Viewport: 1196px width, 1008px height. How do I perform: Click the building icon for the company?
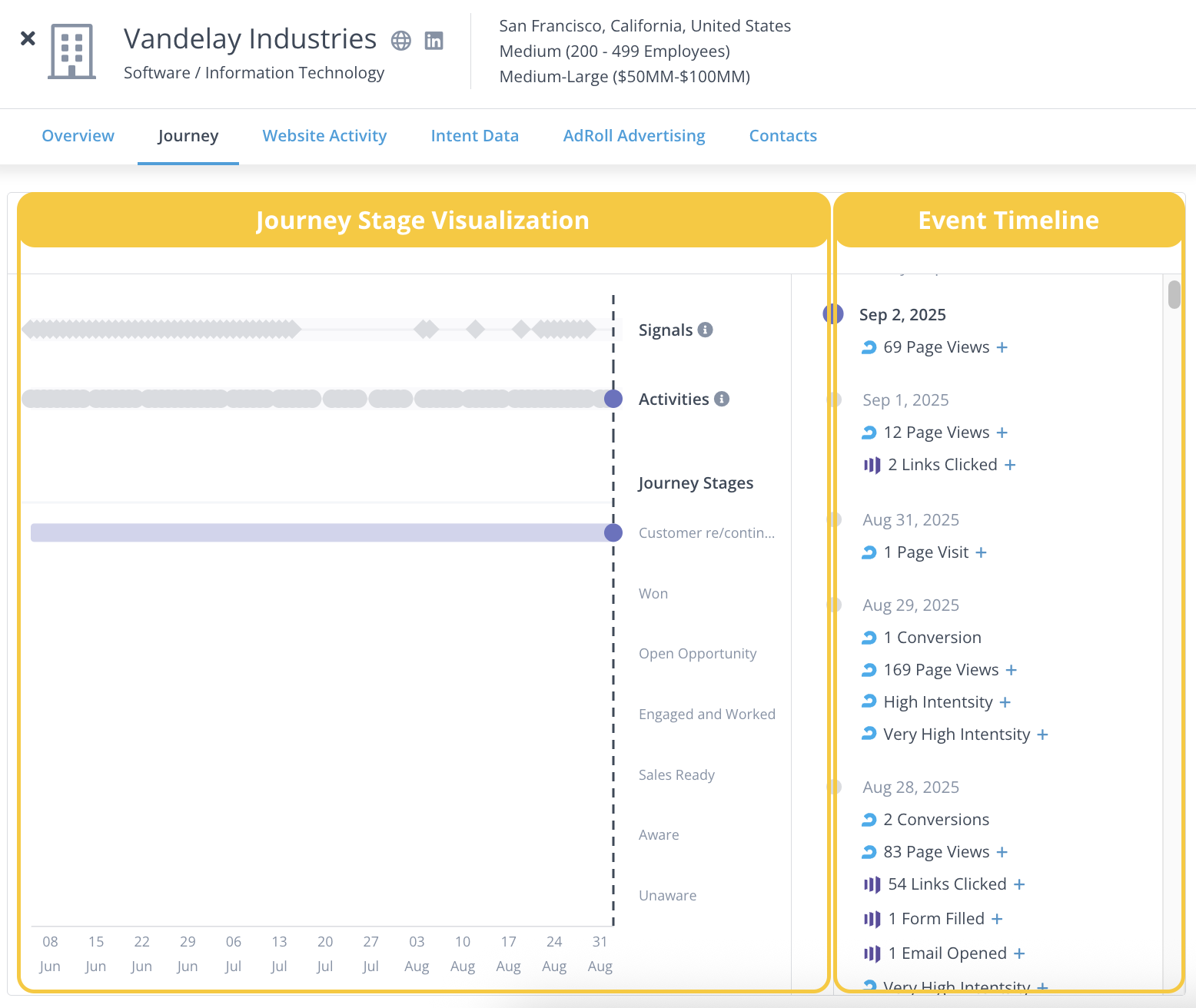click(x=71, y=51)
